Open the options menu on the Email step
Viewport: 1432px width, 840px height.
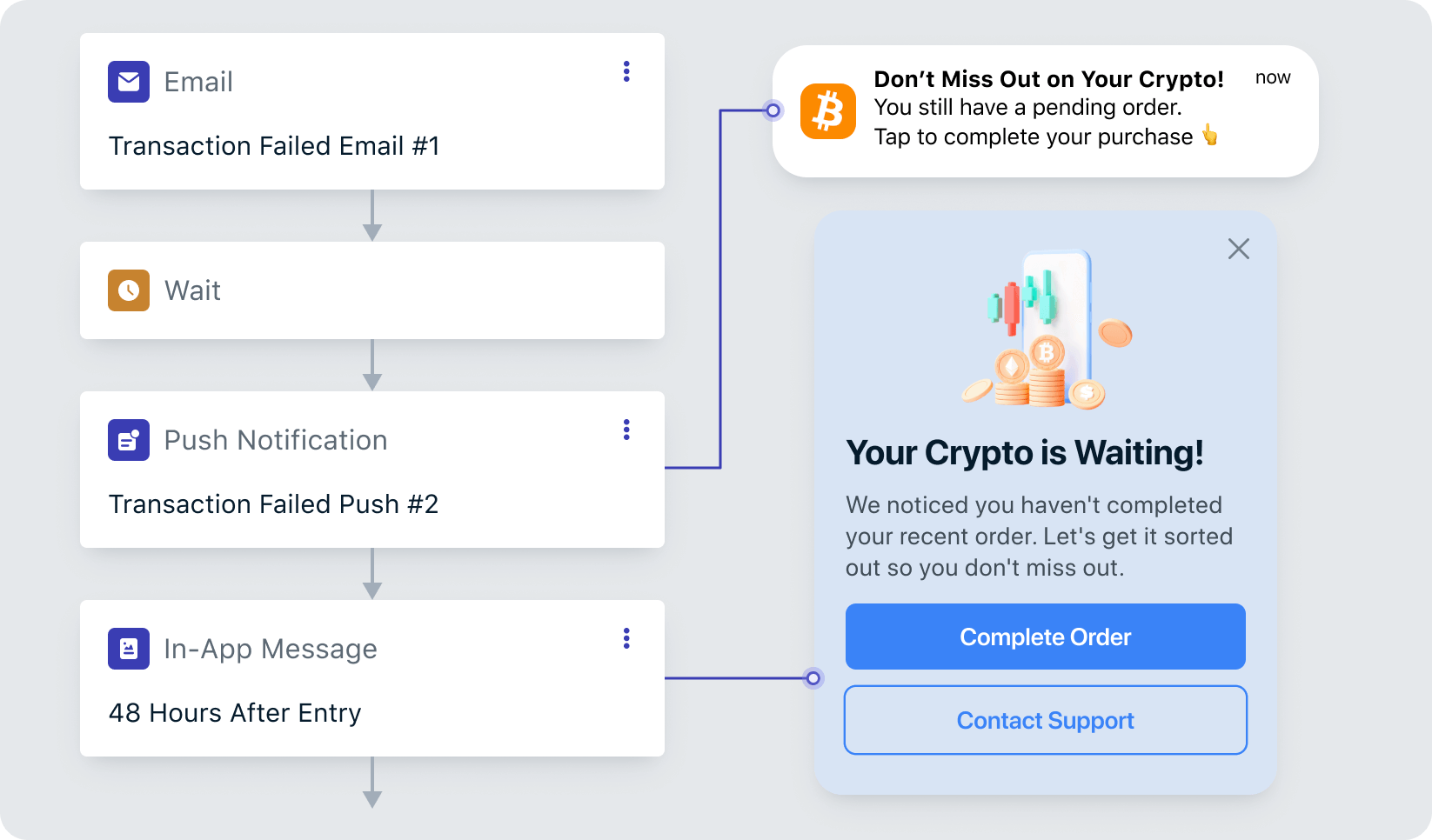tap(626, 71)
